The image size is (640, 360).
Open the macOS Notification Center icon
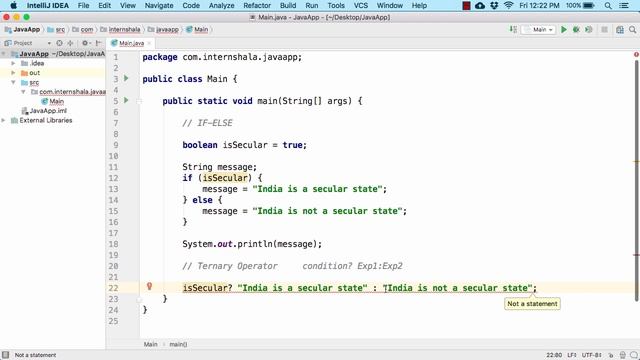coord(624,5)
